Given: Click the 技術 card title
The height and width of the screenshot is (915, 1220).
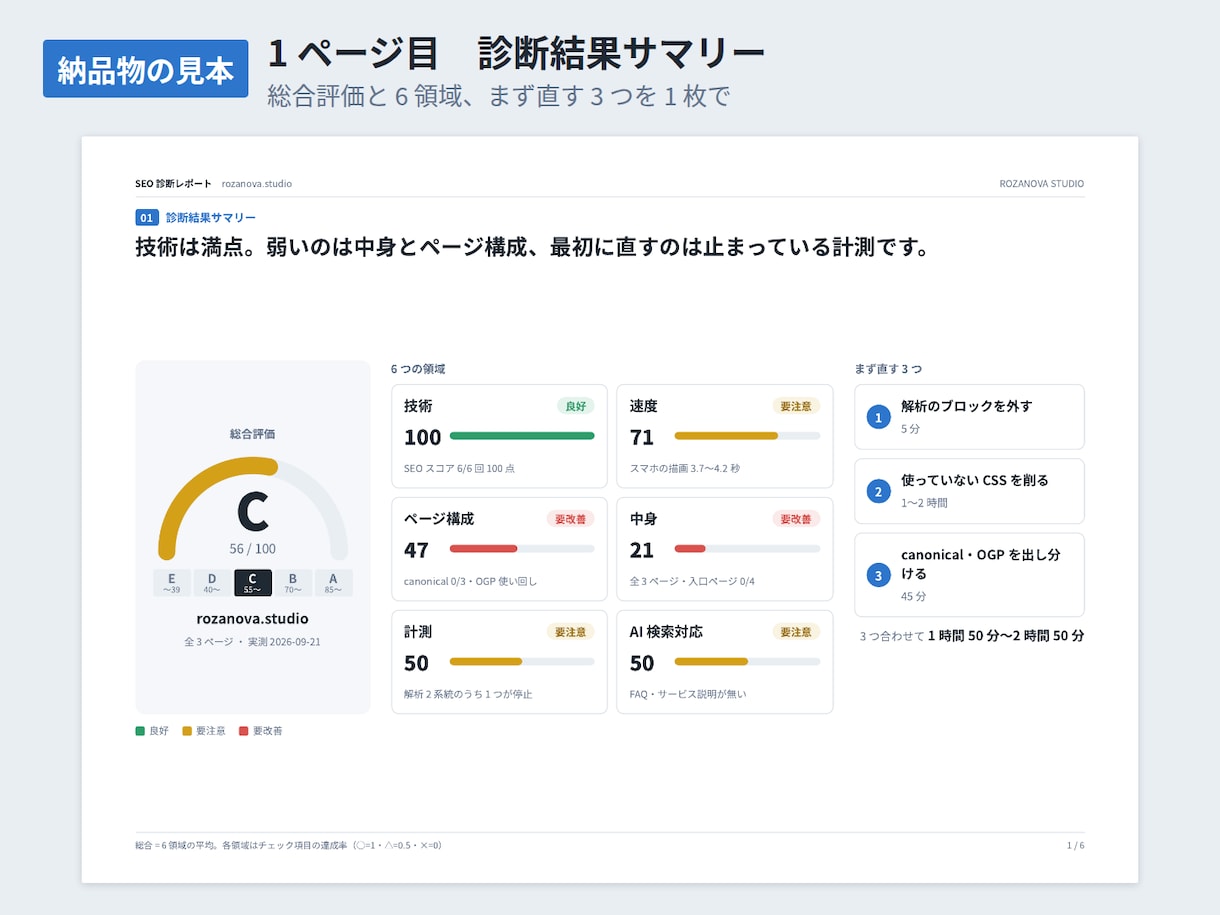Looking at the screenshot, I should pyautogui.click(x=418, y=406).
